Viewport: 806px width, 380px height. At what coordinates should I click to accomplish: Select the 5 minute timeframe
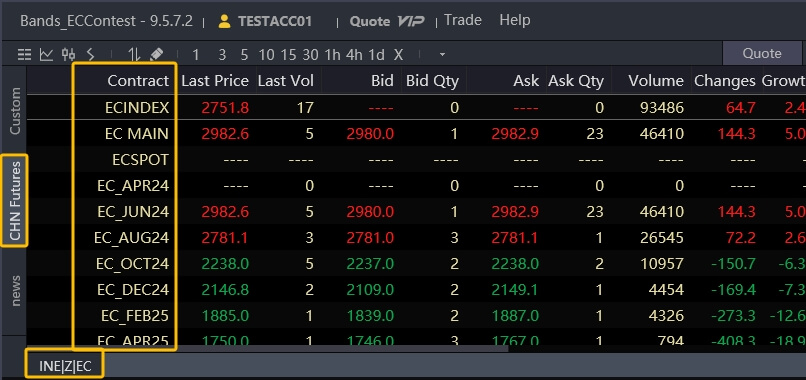click(x=244, y=54)
